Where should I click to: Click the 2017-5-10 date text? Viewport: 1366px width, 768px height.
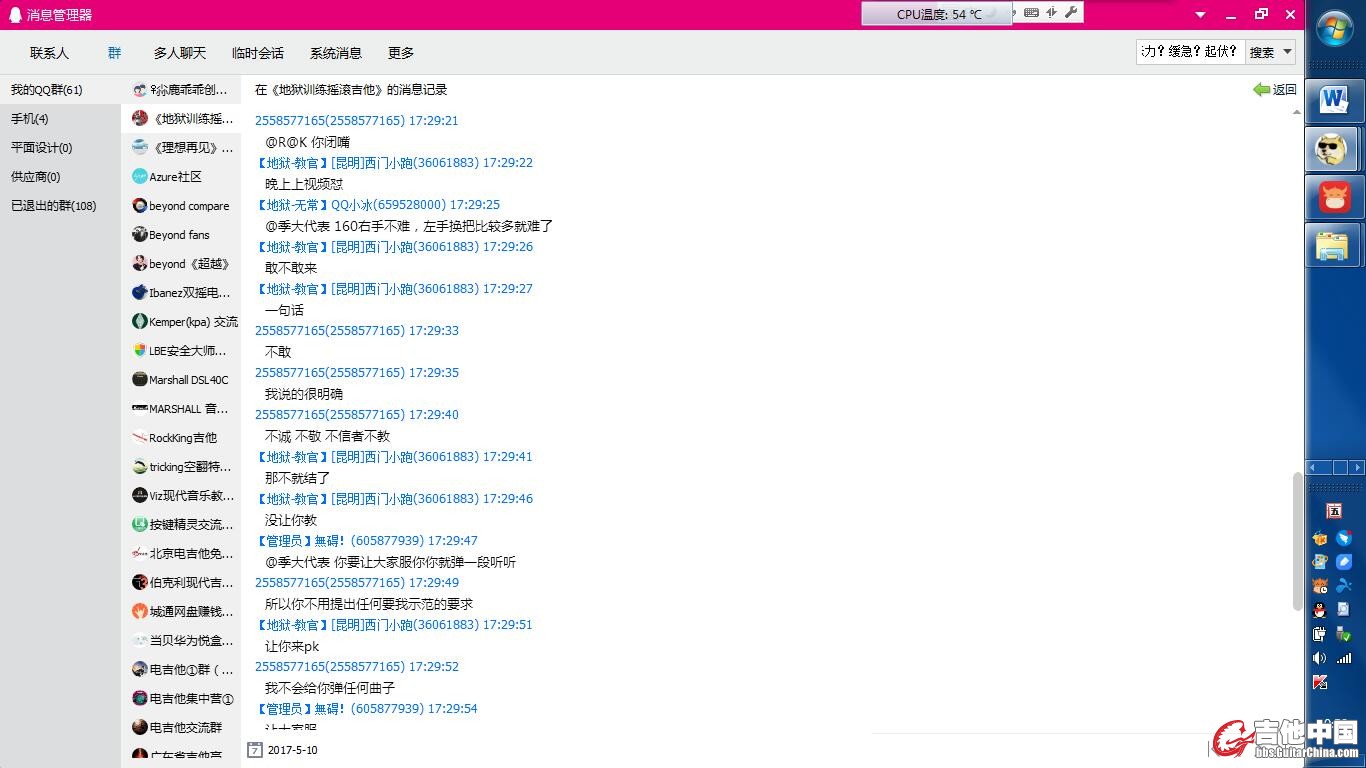[x=292, y=750]
